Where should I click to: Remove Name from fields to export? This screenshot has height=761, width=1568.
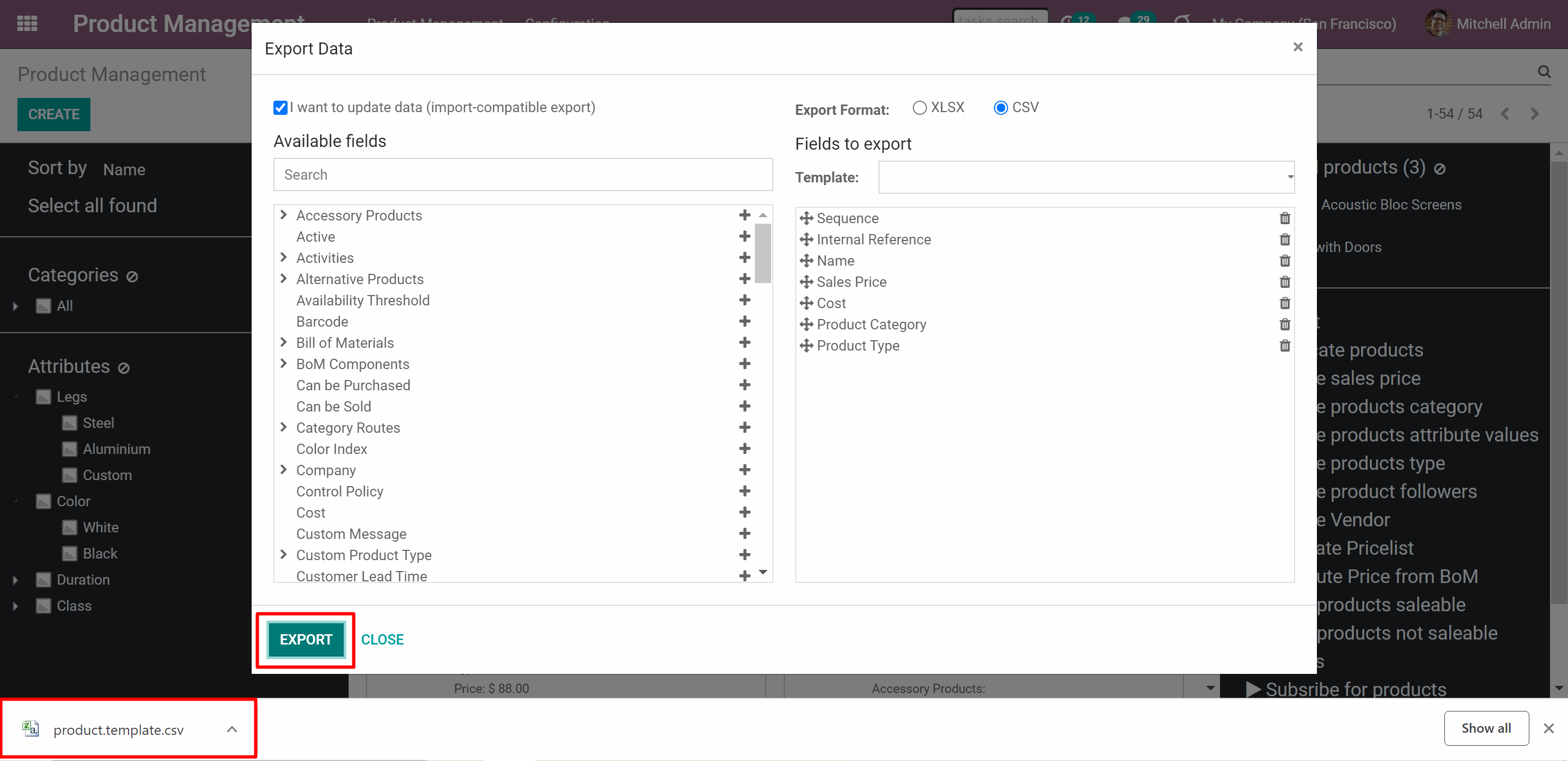1285,261
